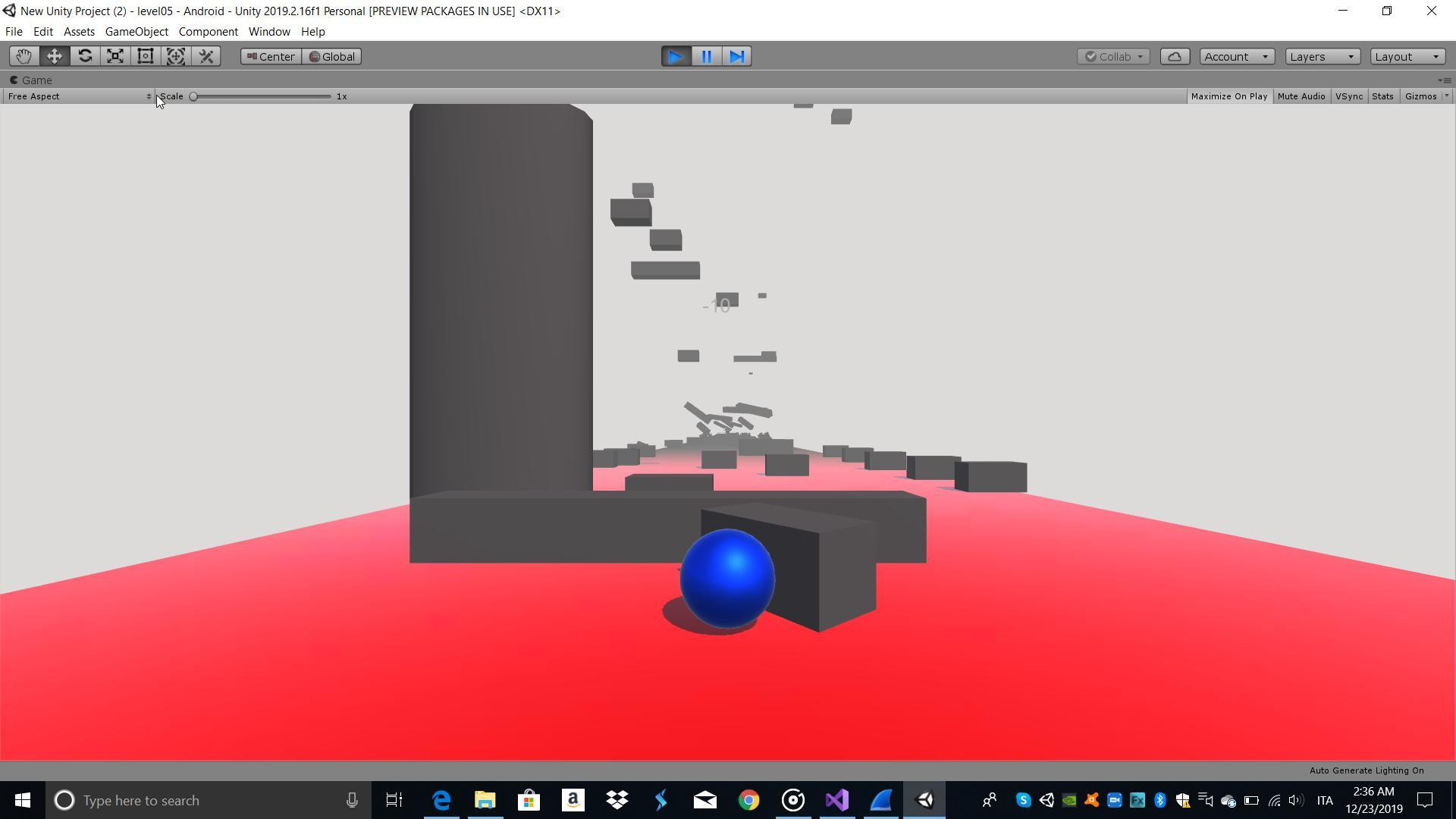1456x819 pixels.
Task: Toggle Gizmos in Game view
Action: click(x=1420, y=96)
